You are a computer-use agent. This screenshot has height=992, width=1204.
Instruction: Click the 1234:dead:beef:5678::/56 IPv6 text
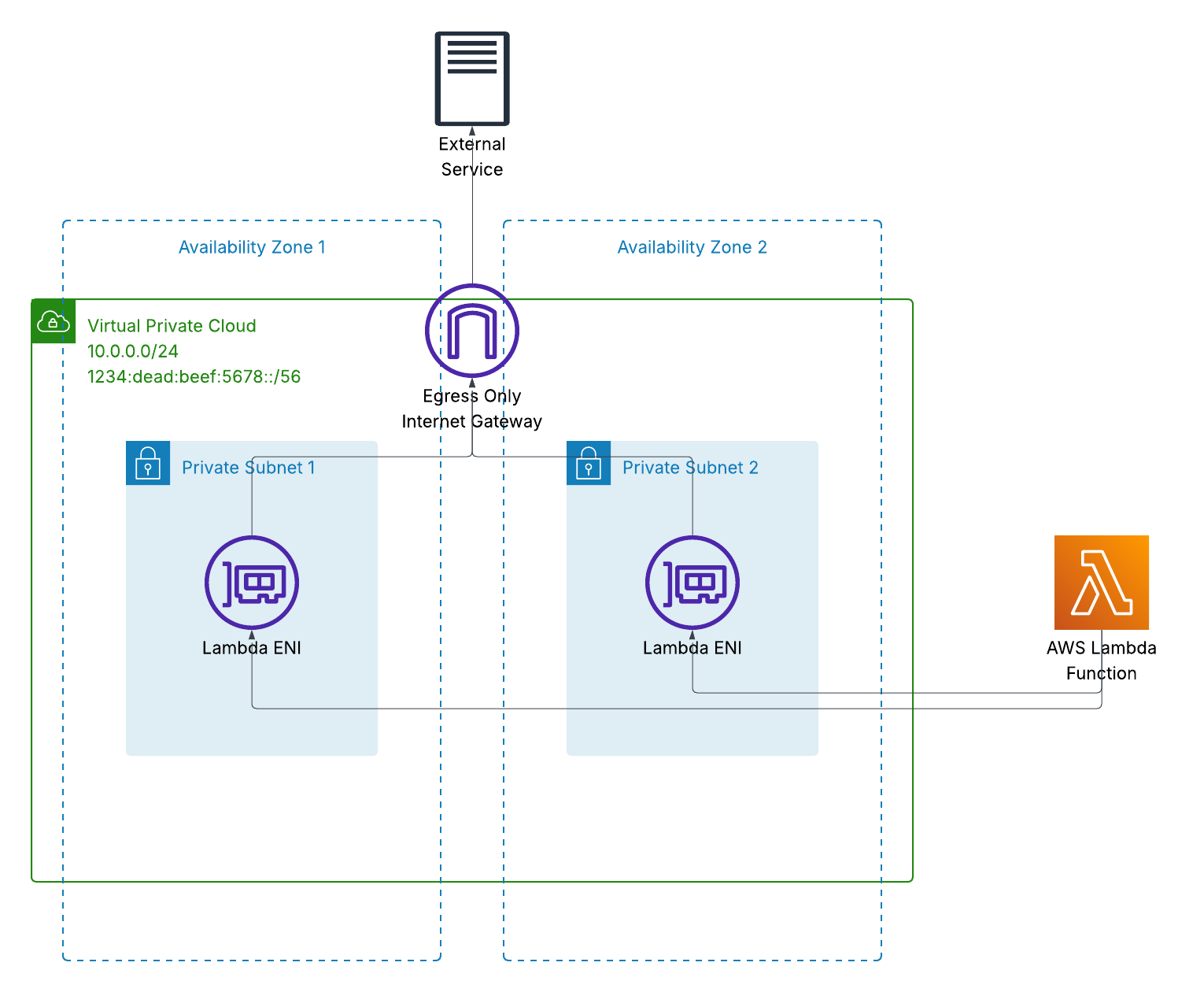point(194,376)
